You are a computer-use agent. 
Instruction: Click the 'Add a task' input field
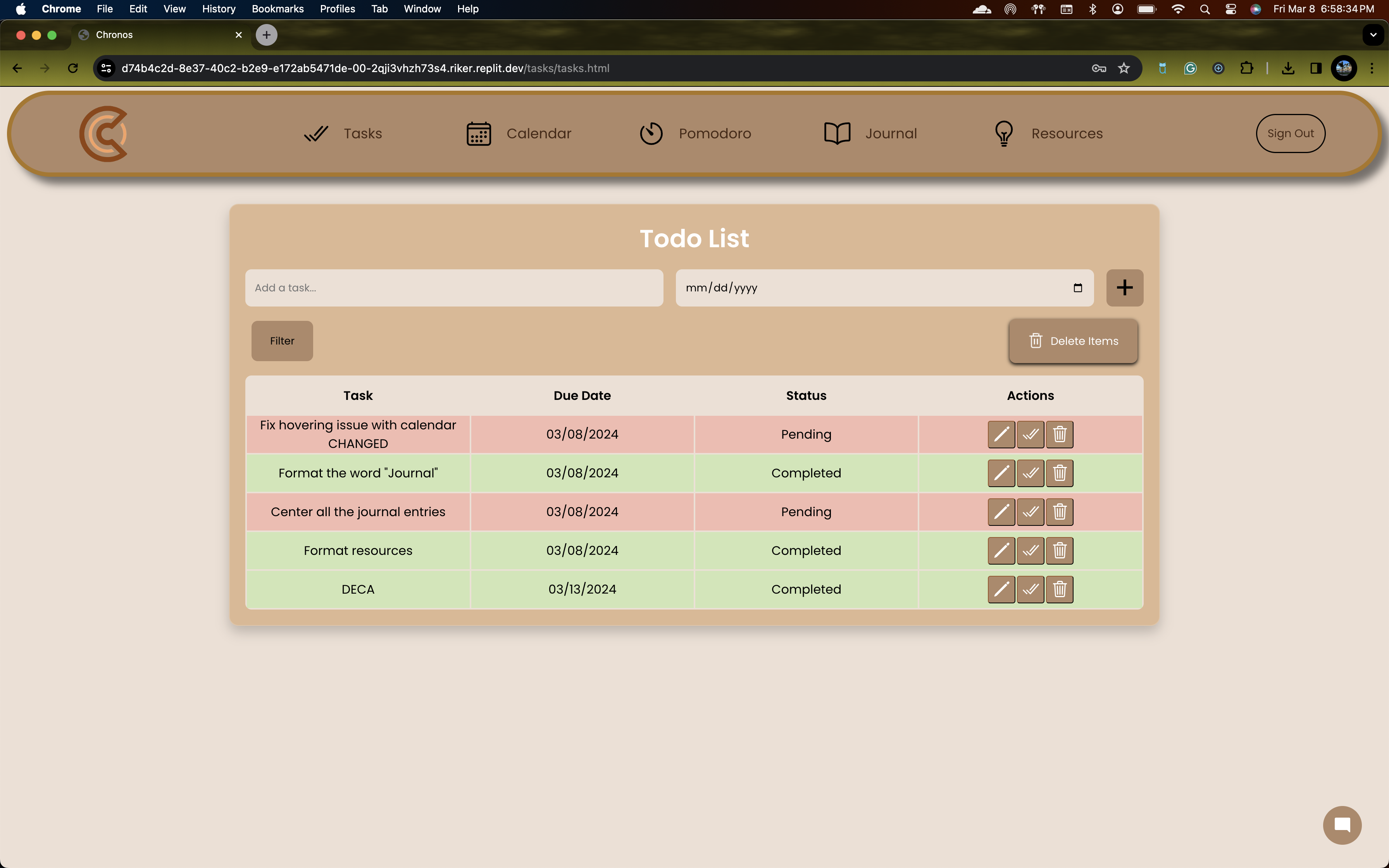point(453,288)
